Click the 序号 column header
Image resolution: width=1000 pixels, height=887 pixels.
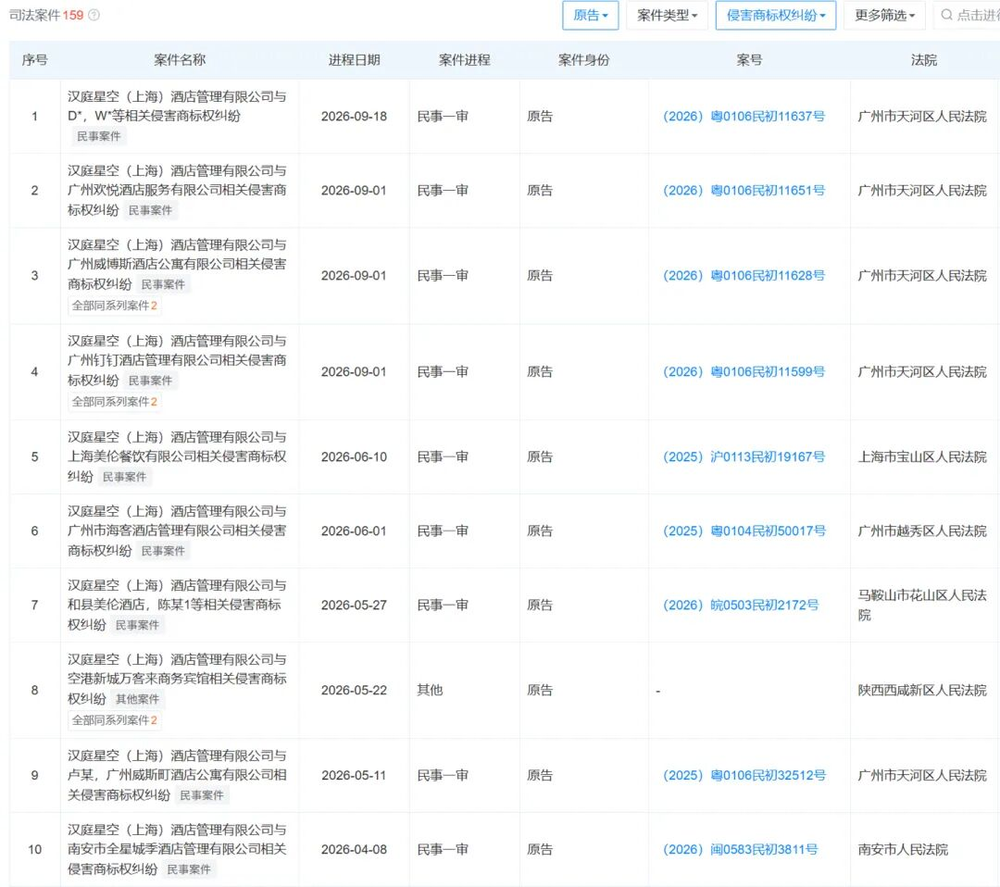point(34,60)
